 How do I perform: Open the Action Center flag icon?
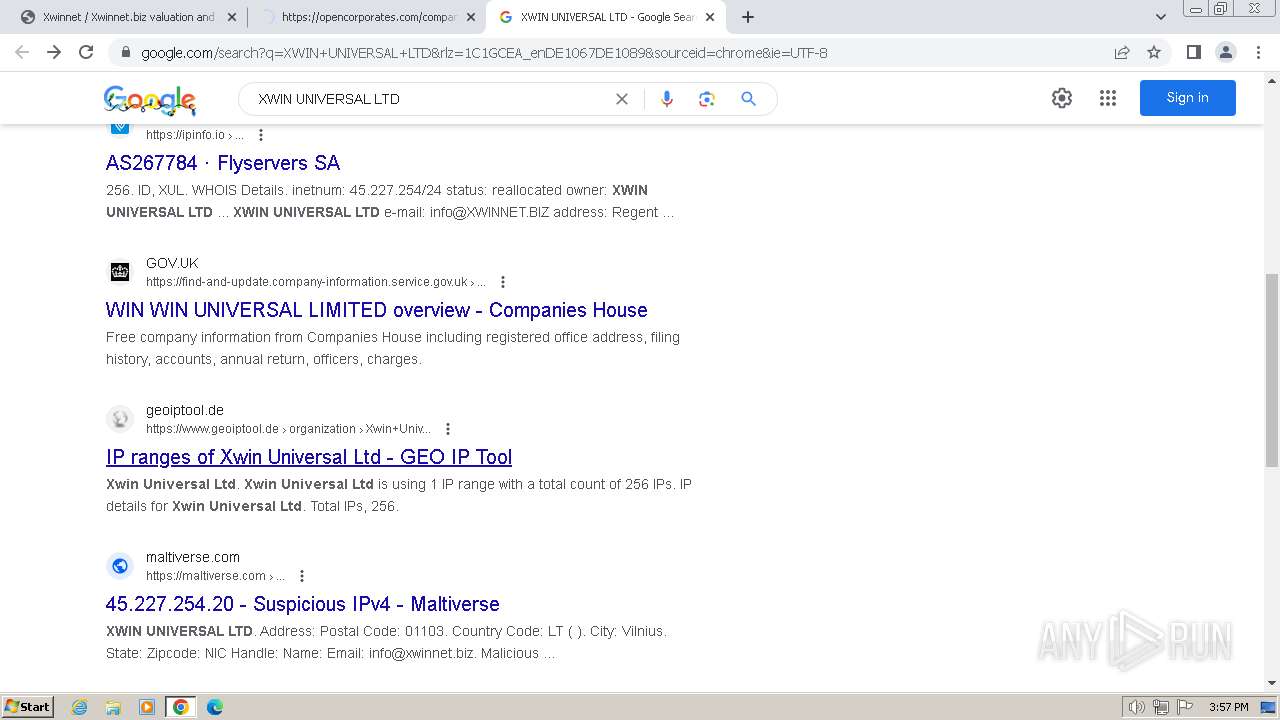1184,707
